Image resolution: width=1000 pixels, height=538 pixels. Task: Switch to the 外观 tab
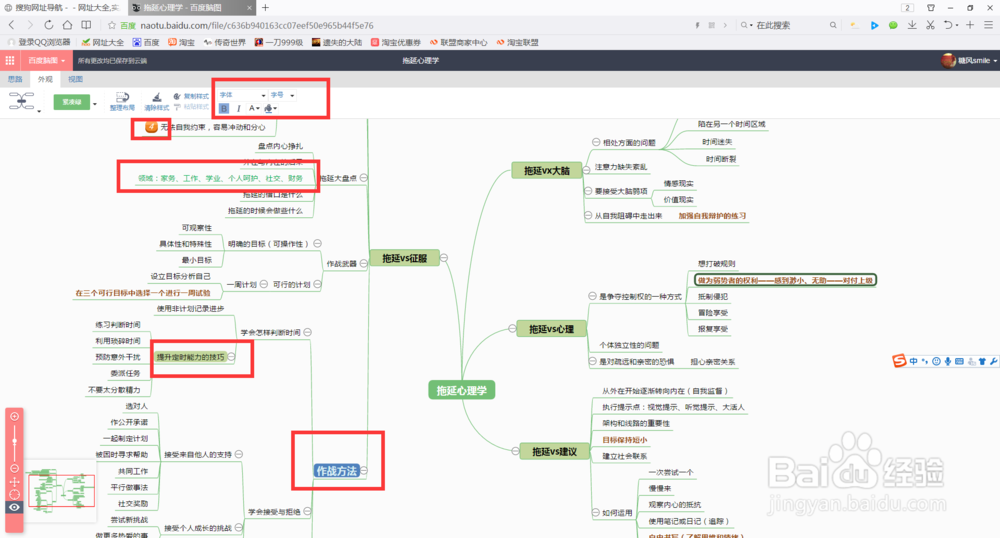click(45, 79)
